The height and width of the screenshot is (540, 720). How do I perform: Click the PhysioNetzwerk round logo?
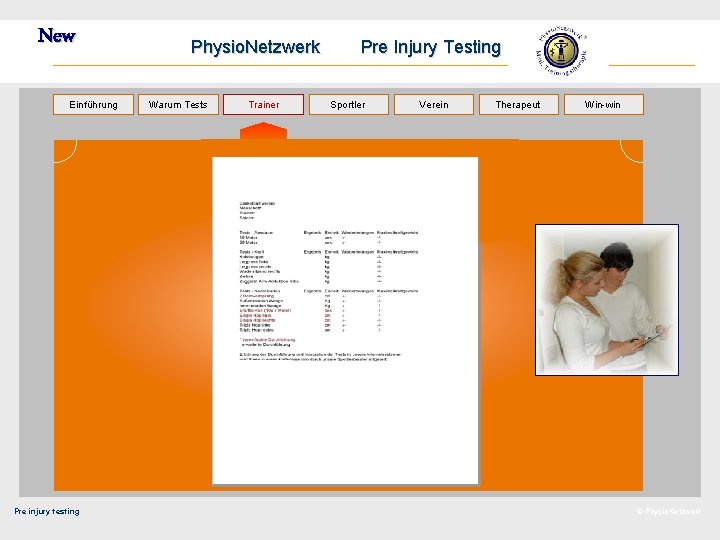[561, 51]
